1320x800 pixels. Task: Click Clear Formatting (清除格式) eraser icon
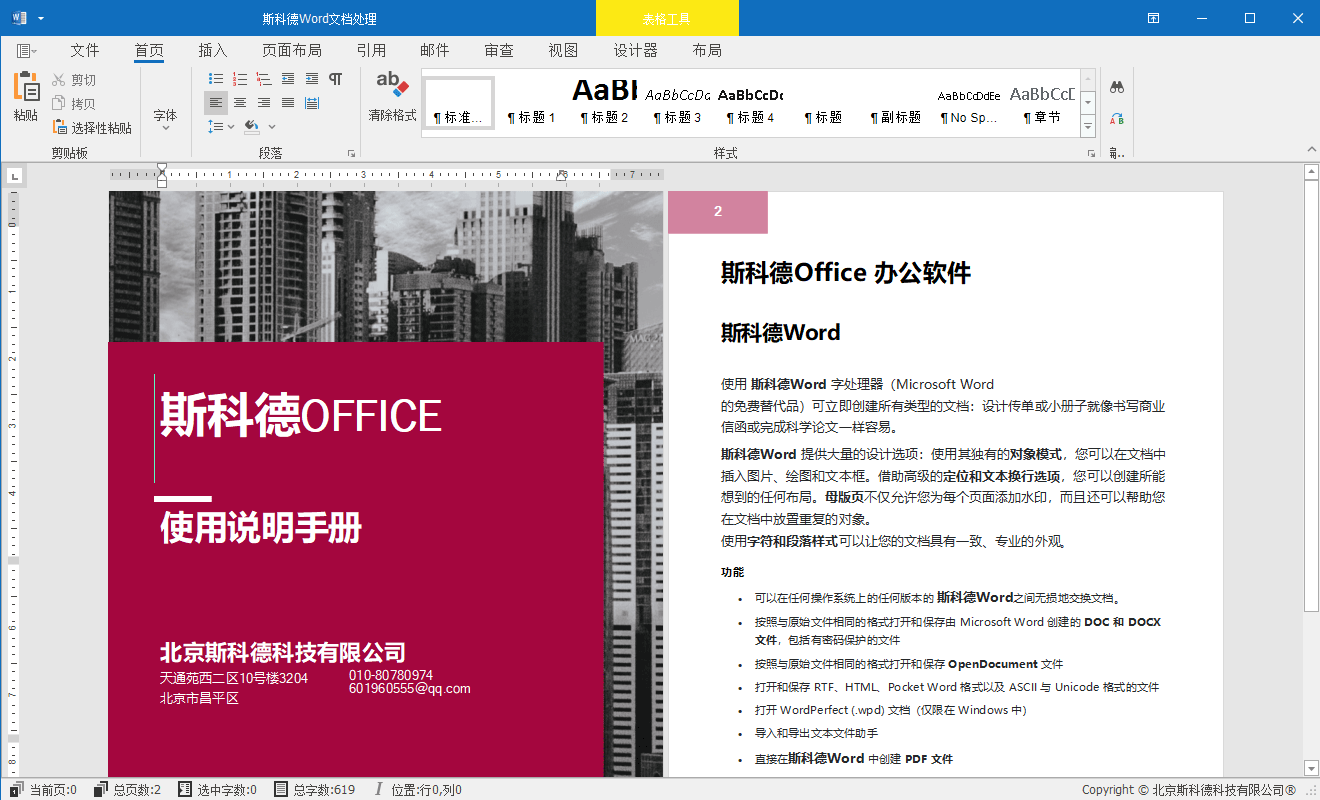coord(392,84)
